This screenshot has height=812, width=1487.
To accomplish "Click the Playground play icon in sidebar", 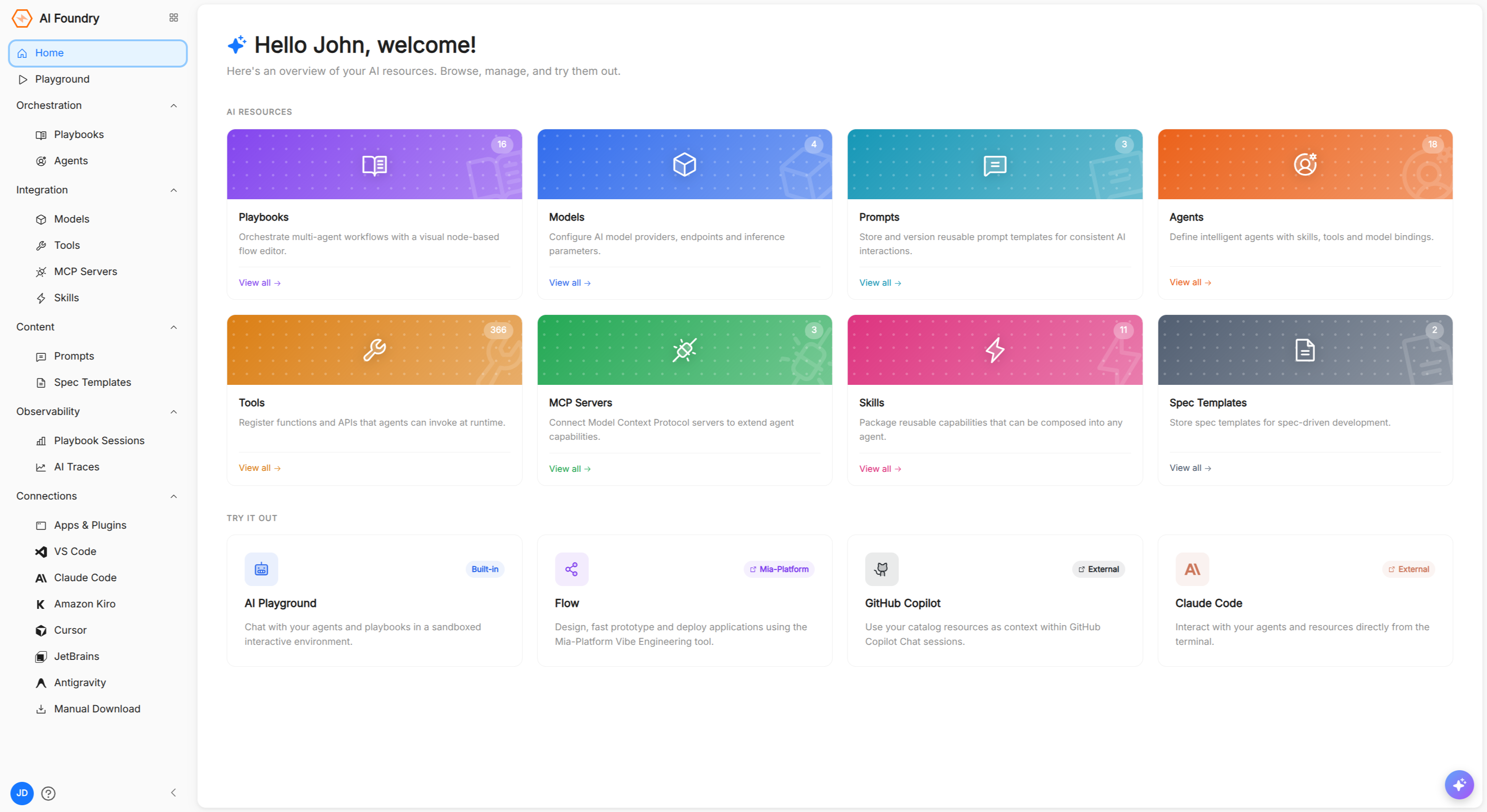I will click(22, 79).
